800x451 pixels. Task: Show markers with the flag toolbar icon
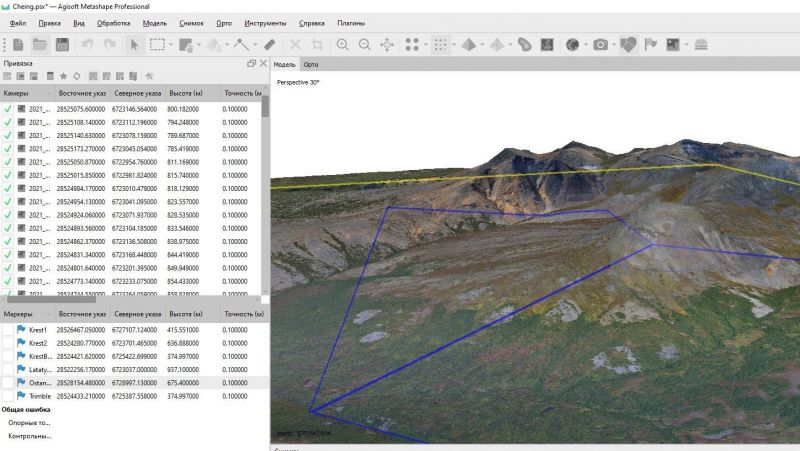(x=651, y=44)
